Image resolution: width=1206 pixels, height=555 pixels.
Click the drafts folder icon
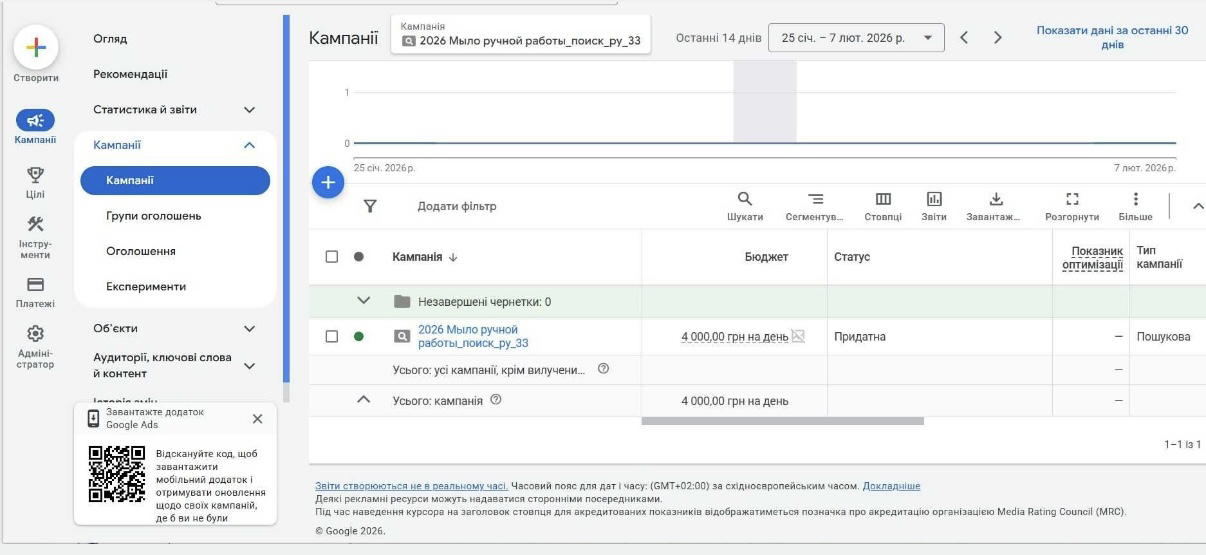coord(402,301)
